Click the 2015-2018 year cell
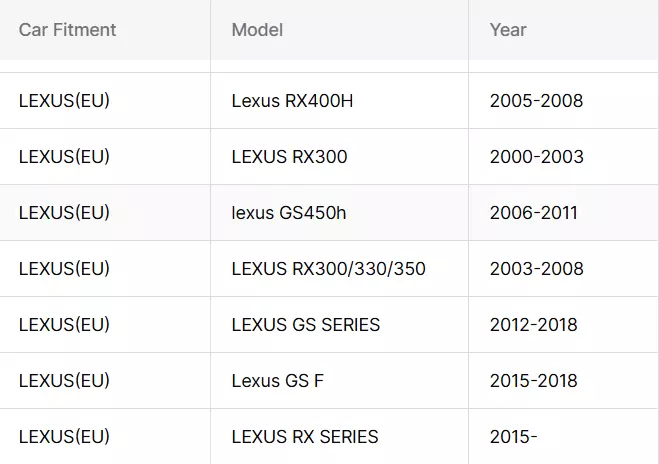The image size is (659, 464). [x=534, y=381]
